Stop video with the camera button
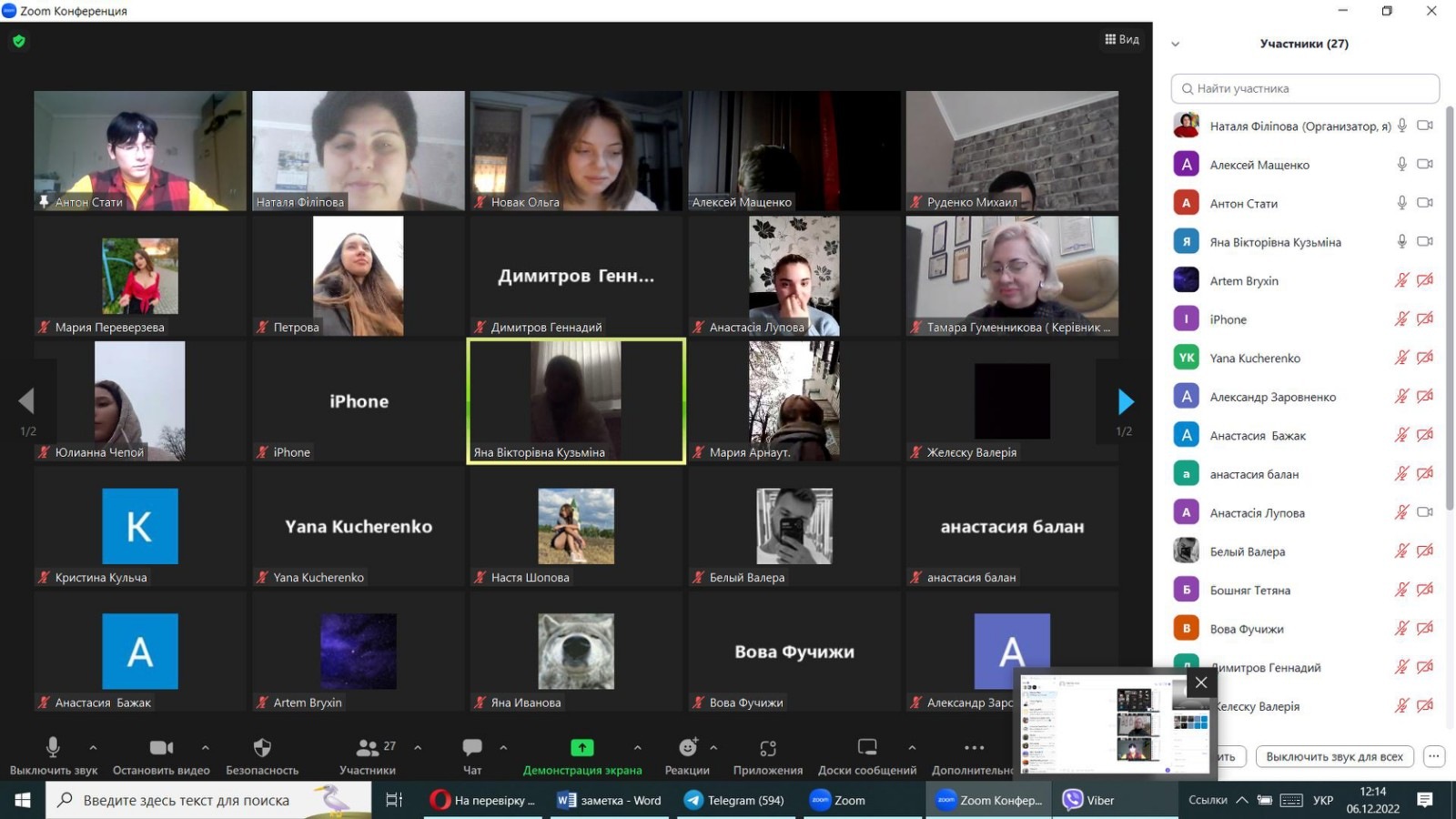1456x819 pixels. [x=161, y=748]
